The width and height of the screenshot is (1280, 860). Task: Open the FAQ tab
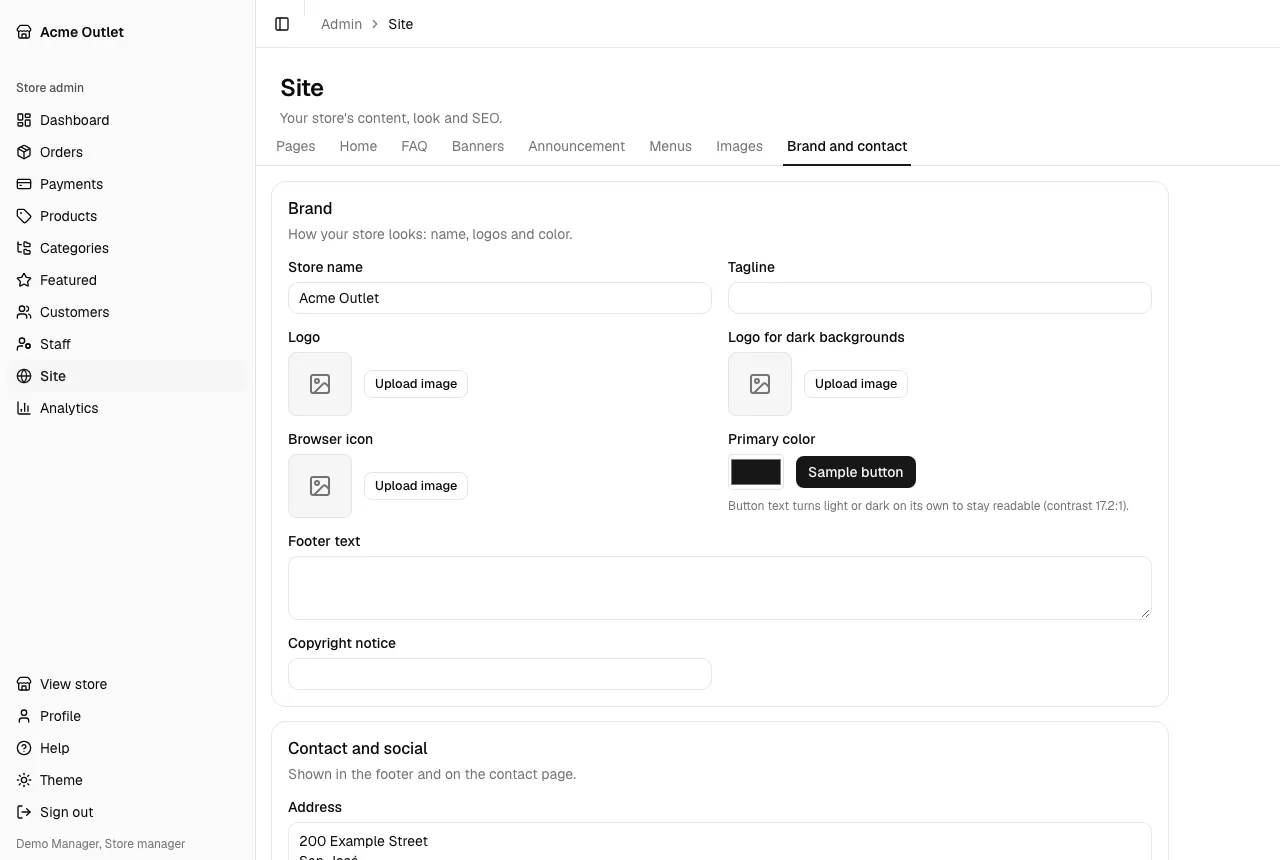(414, 146)
